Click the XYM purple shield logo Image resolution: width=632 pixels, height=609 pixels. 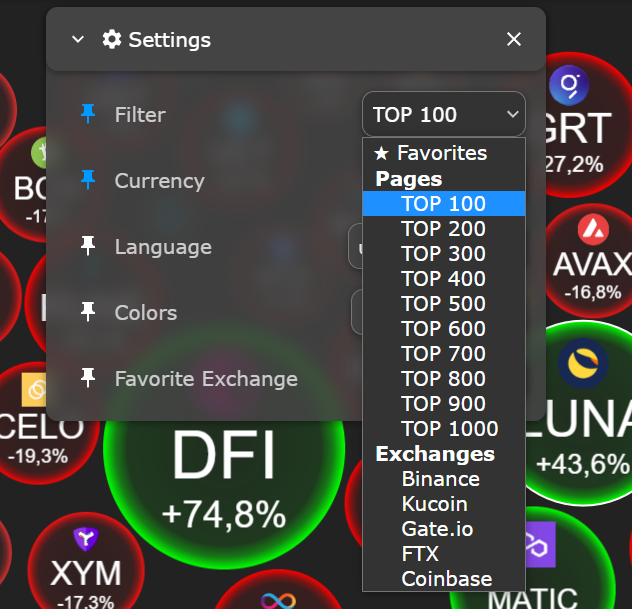pyautogui.click(x=86, y=539)
